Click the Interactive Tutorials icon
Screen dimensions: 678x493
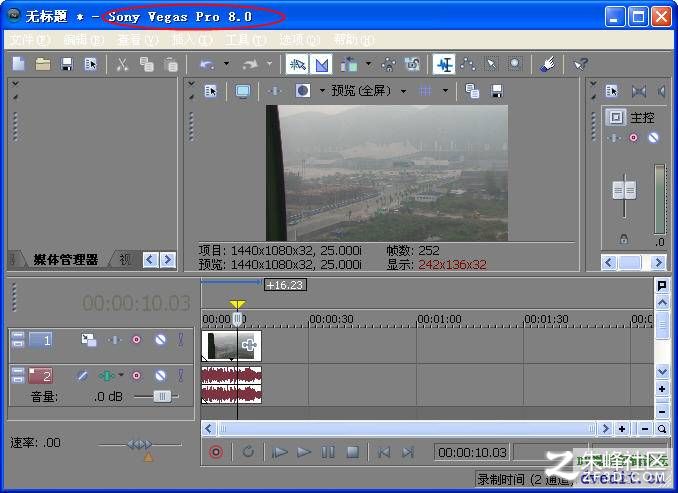point(547,64)
